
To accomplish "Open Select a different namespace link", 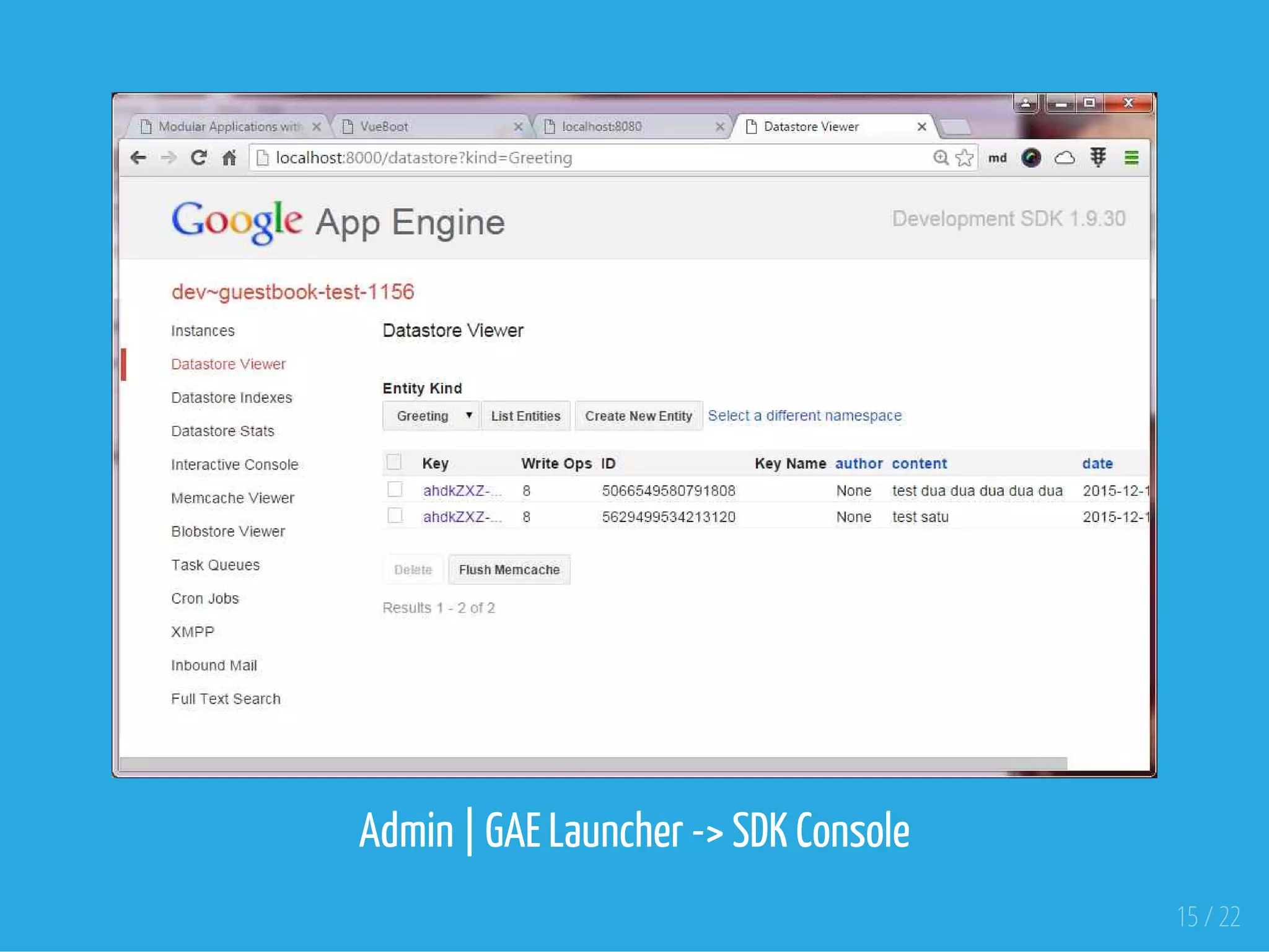I will click(805, 416).
